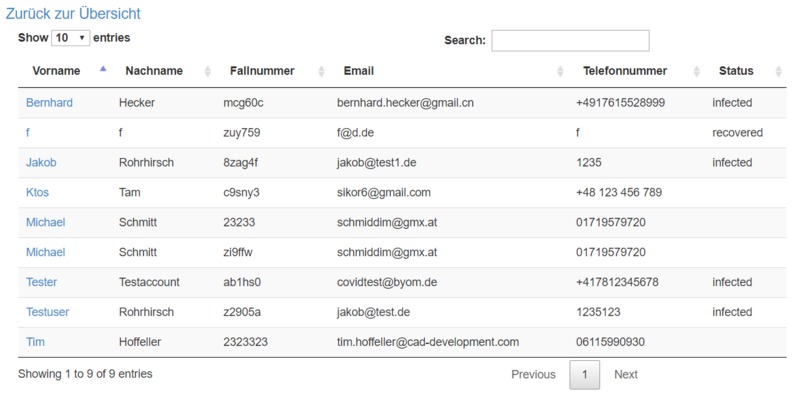Image resolution: width=806 pixels, height=409 pixels.
Task: Open the patient link named f
Action: coord(28,133)
